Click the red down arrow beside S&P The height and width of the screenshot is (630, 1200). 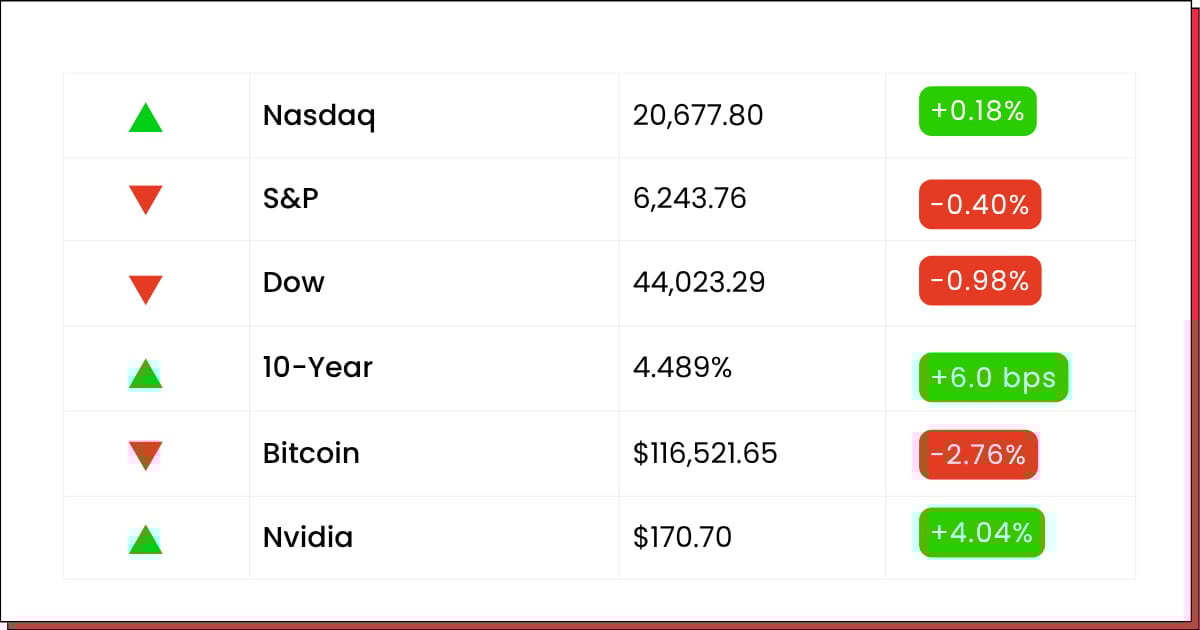(146, 200)
